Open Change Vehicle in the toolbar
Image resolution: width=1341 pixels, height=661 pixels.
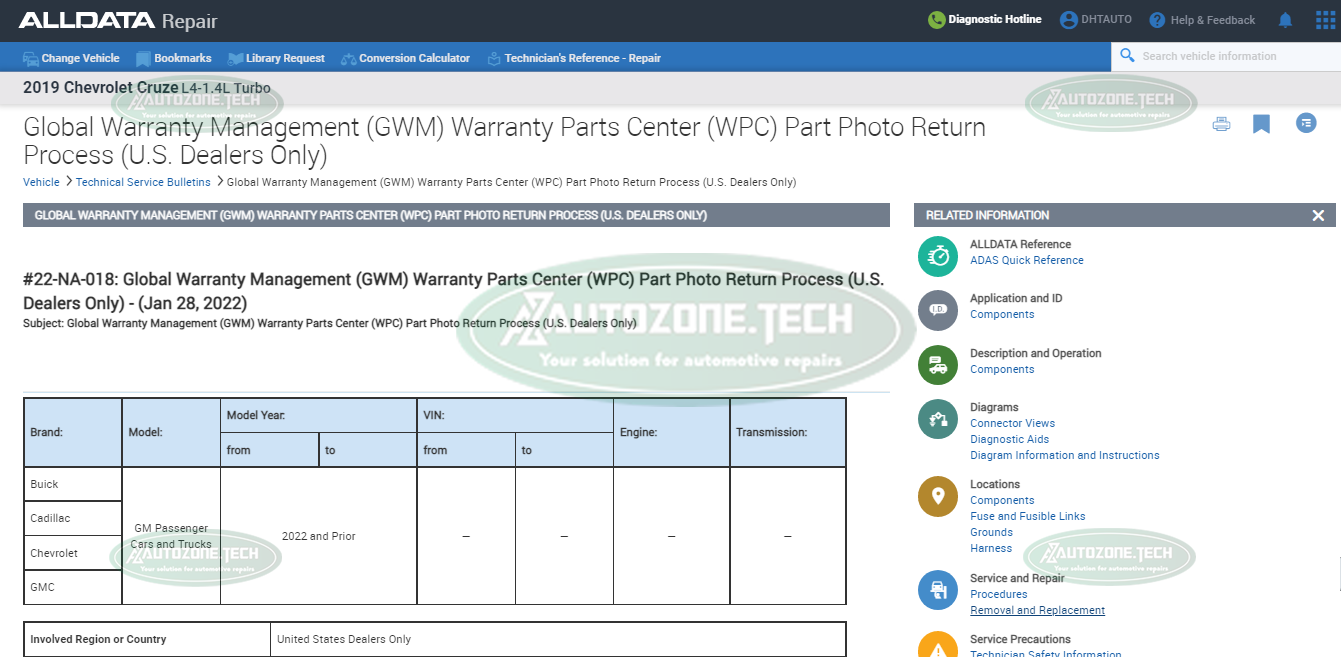71,58
